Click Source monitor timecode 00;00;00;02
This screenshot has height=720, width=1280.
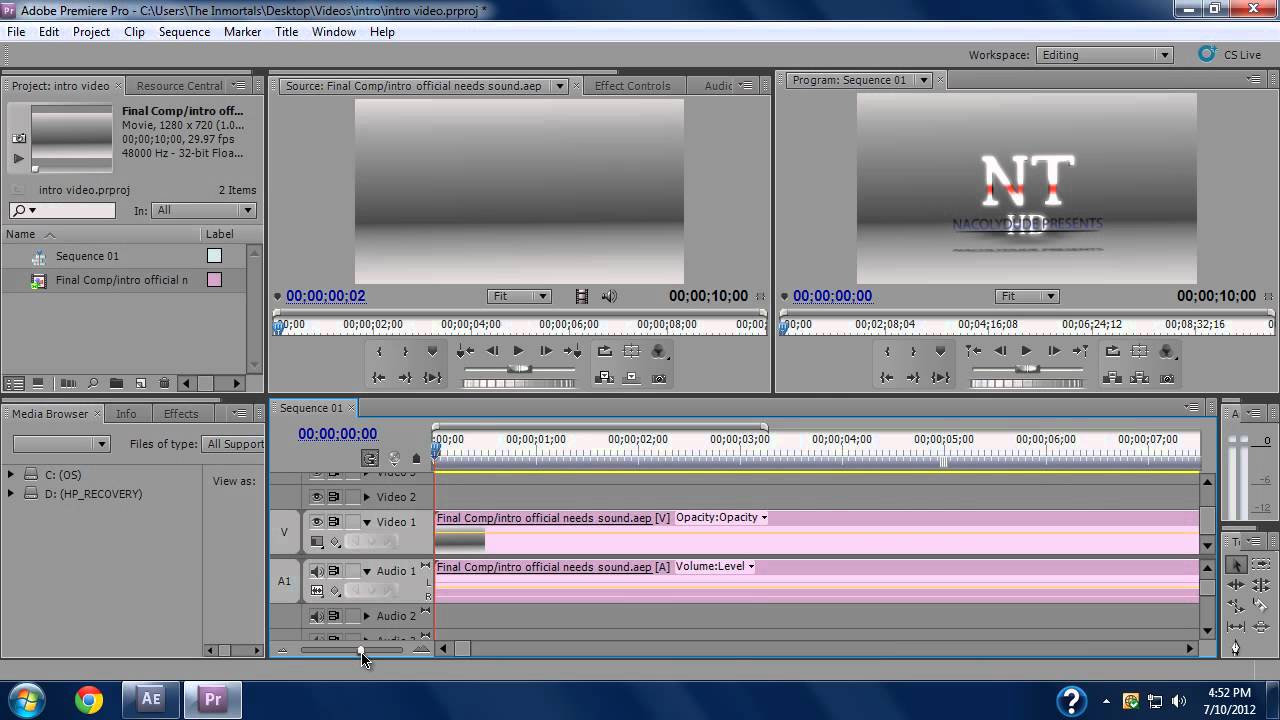(x=326, y=296)
